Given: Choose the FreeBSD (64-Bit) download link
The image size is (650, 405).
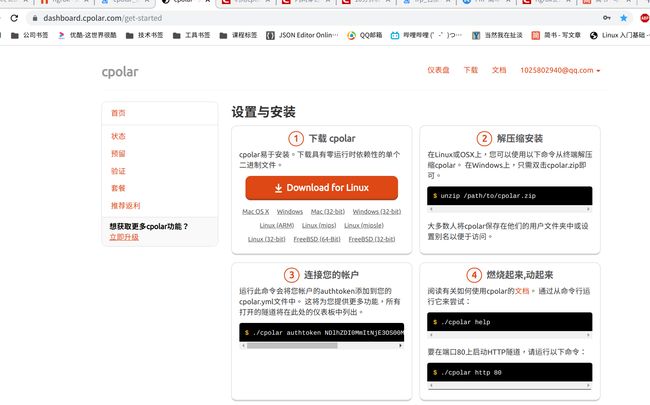Looking at the screenshot, I should (x=317, y=239).
